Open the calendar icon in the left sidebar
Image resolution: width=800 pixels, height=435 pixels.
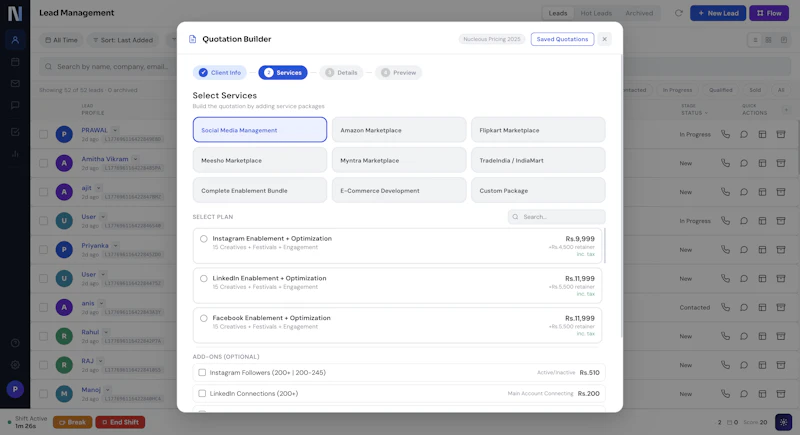tap(15, 62)
